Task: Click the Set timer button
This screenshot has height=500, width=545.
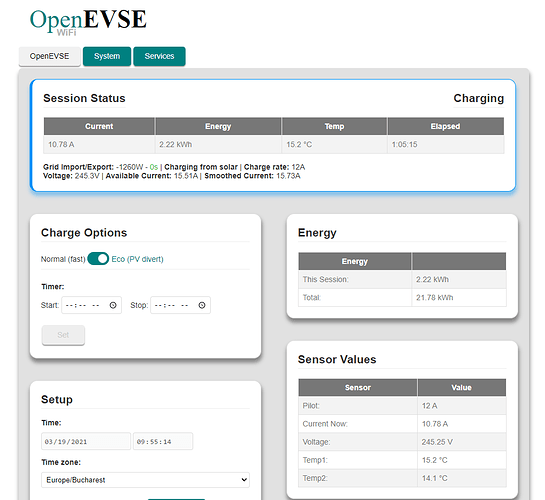Action: tap(63, 335)
